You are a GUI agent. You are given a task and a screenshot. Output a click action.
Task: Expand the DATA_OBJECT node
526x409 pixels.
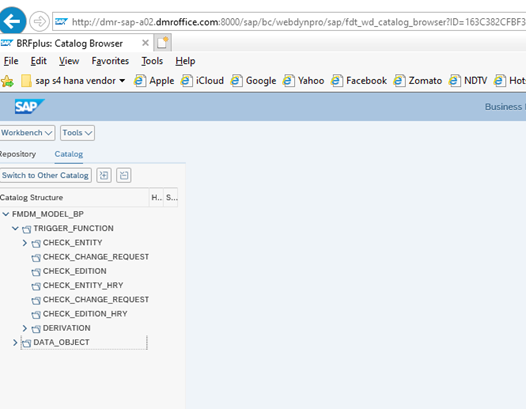[x=15, y=343]
